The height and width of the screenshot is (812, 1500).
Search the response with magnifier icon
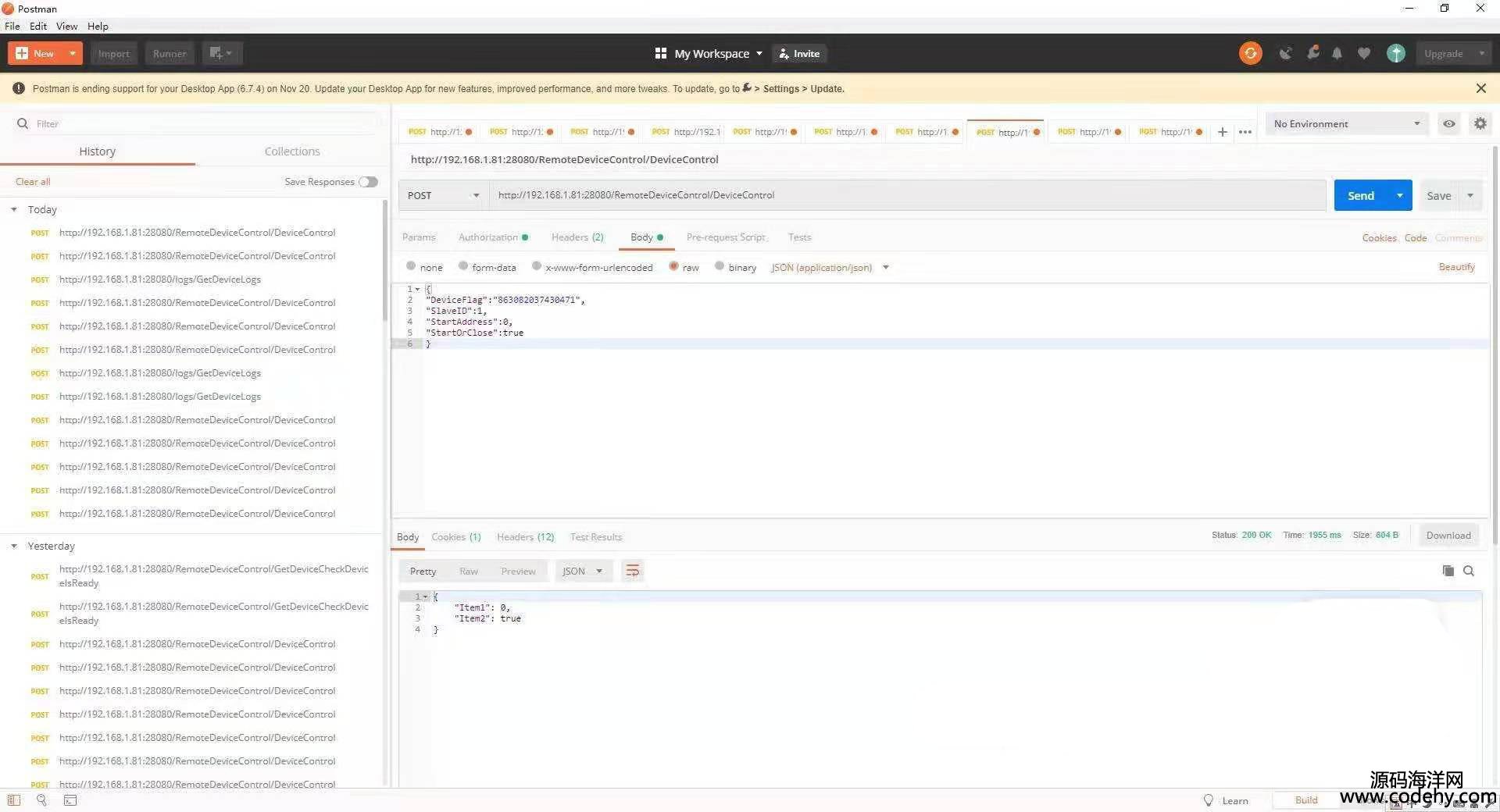tap(1469, 571)
